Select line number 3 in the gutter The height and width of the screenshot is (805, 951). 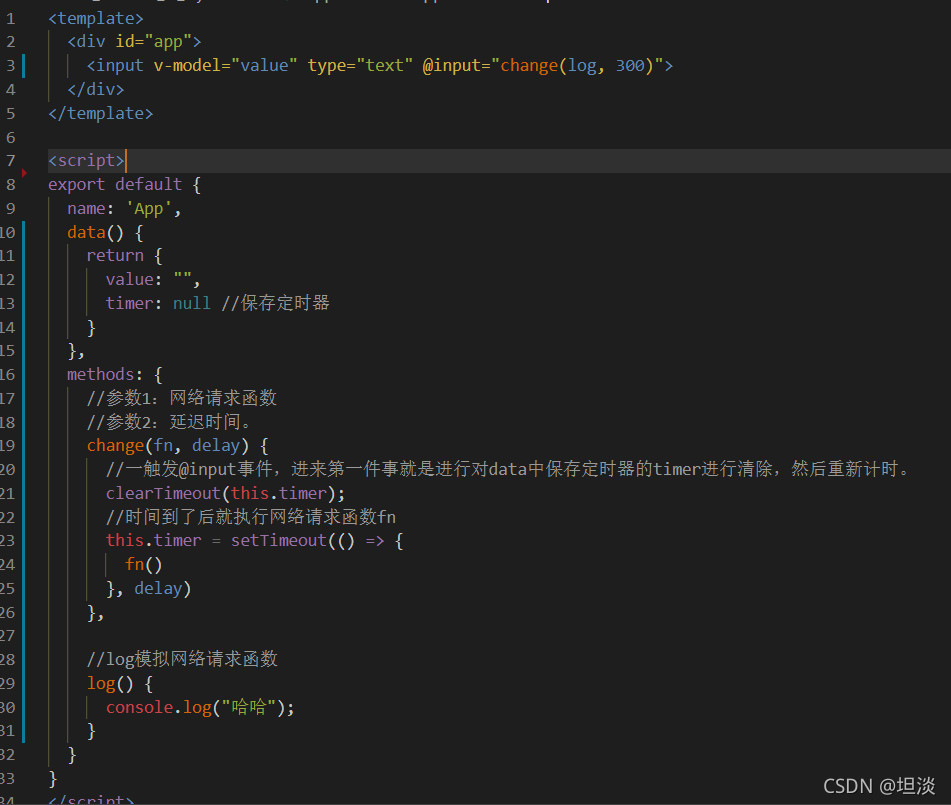[x=10, y=66]
